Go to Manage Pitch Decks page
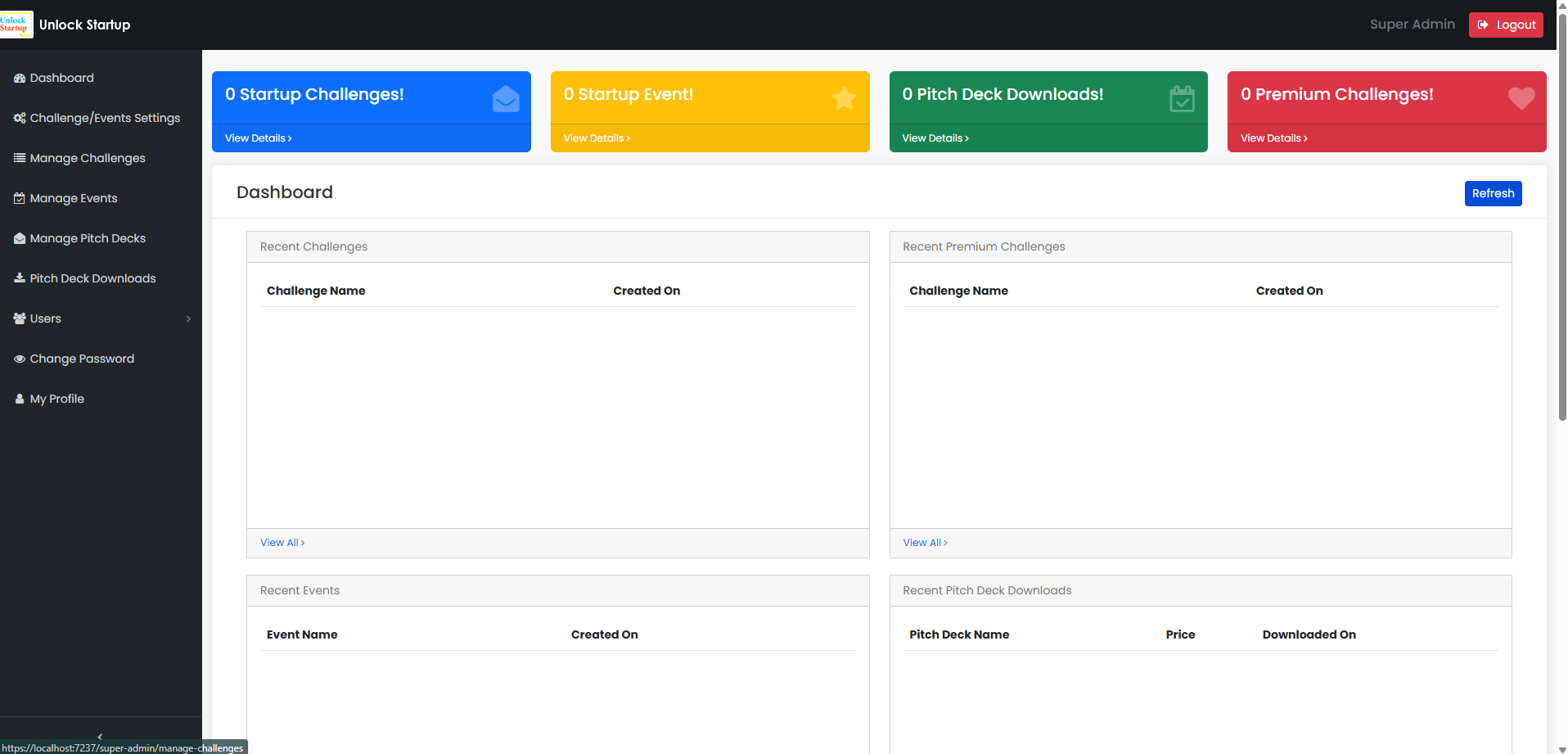The width and height of the screenshot is (1568, 754). click(x=88, y=239)
